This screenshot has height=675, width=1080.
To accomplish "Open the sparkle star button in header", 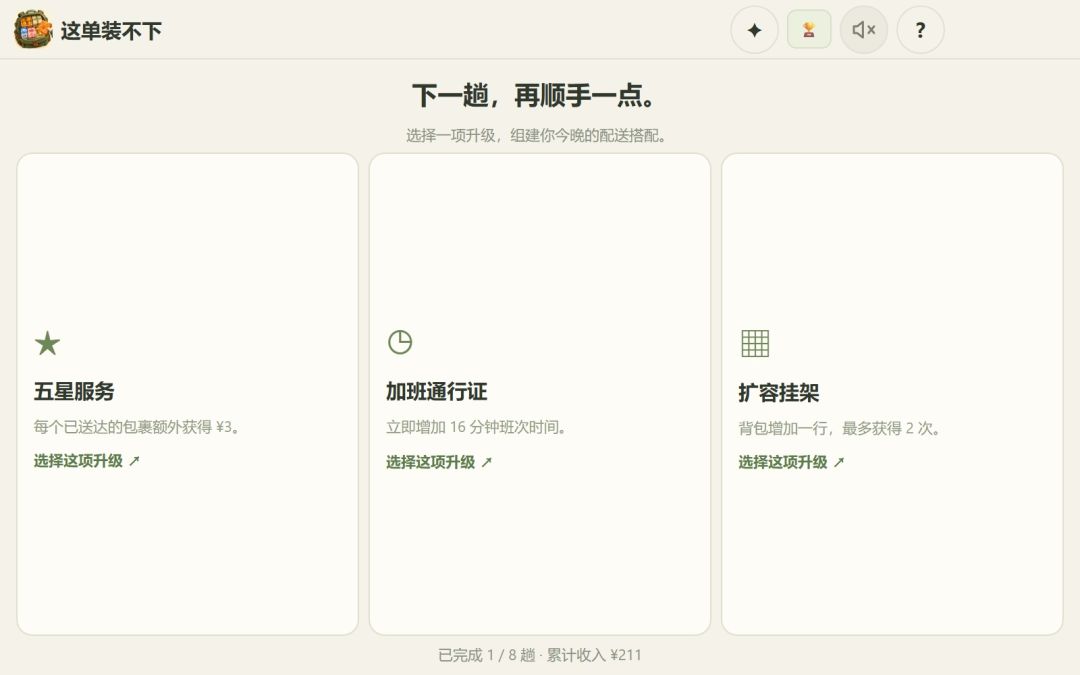I will tap(754, 30).
